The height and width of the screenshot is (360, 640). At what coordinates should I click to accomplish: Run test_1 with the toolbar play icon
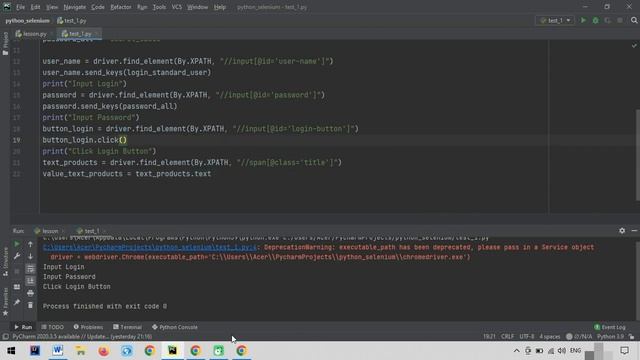(583, 20)
